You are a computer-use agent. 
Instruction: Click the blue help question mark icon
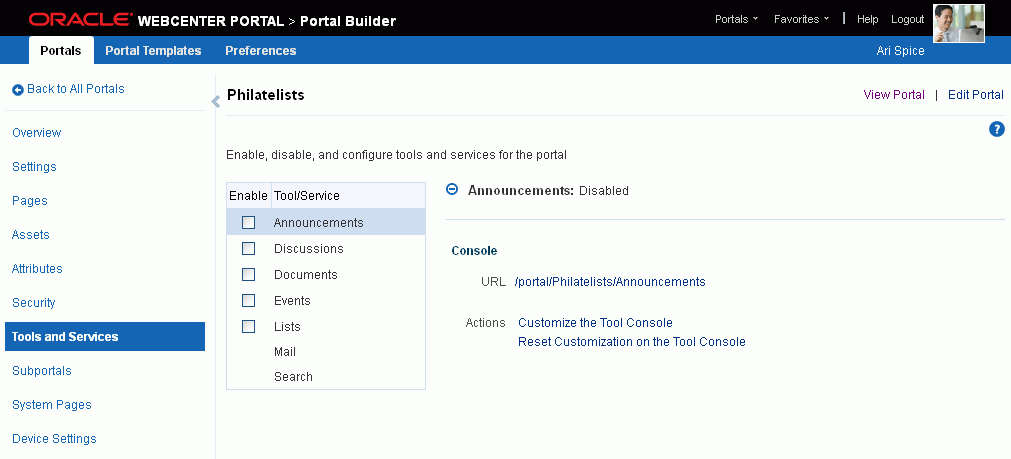tap(996, 129)
